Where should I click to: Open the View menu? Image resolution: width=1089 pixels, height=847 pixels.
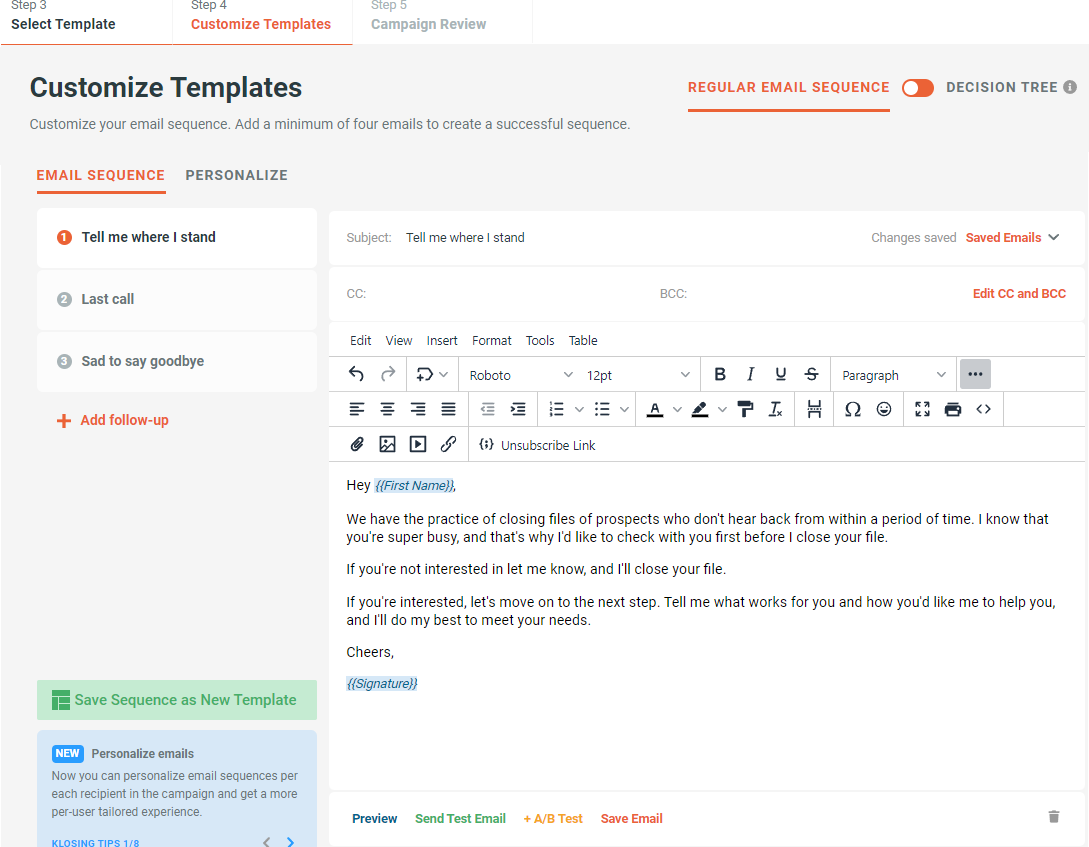[399, 341]
